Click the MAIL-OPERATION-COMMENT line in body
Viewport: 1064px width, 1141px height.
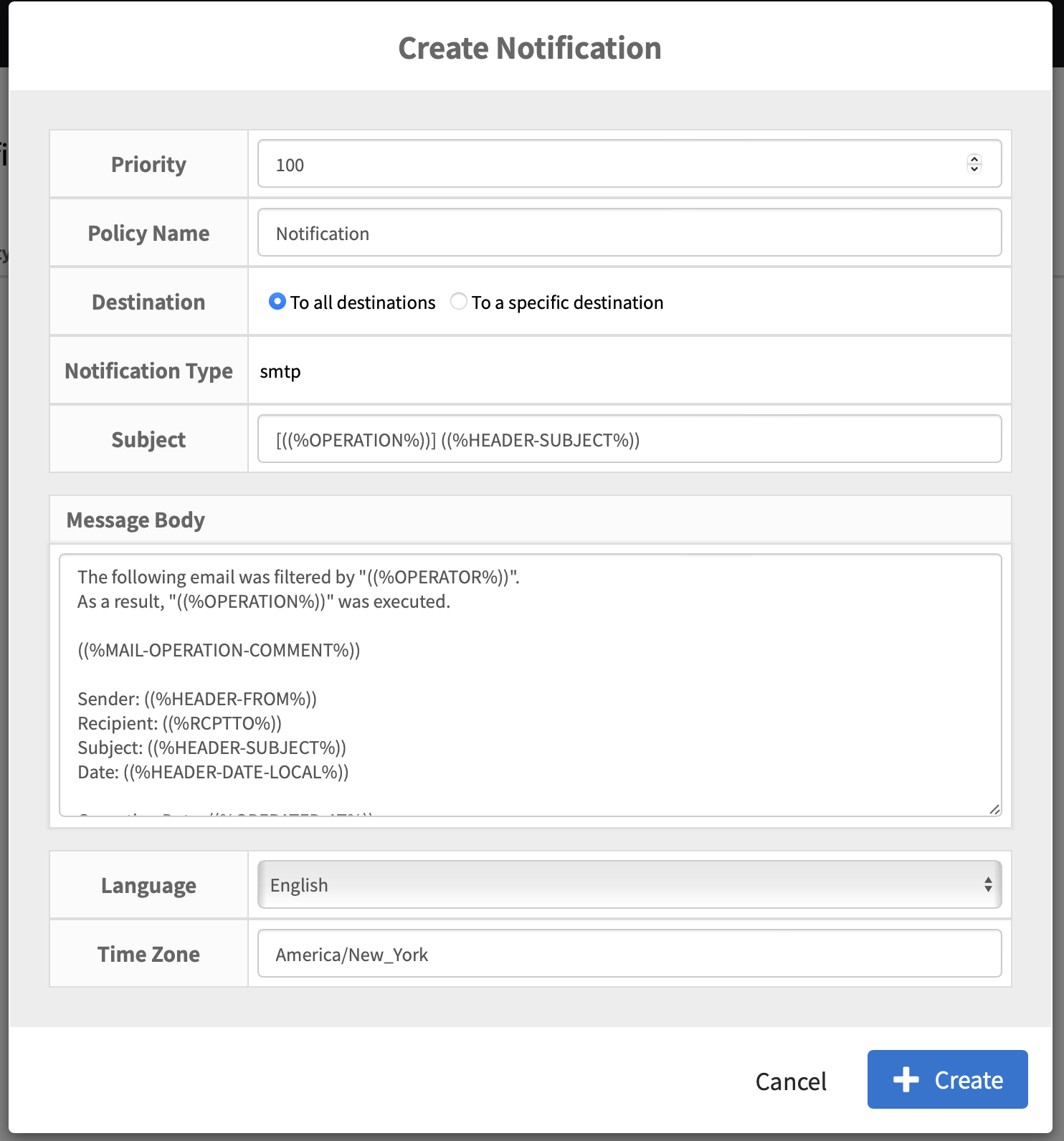click(x=219, y=650)
